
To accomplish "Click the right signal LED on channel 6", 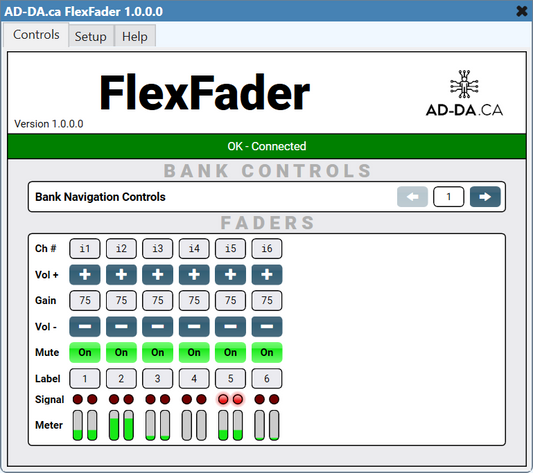I will (274, 399).
